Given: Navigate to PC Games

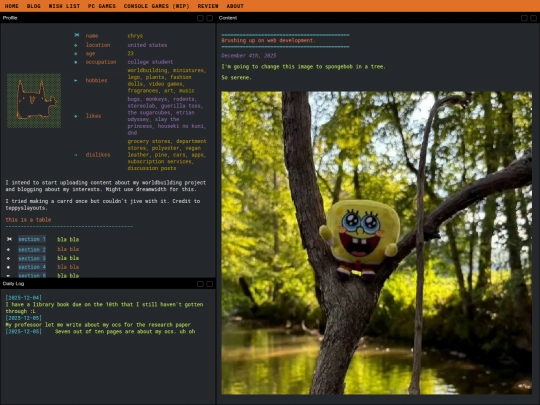Looking at the screenshot, I should coord(102,6).
